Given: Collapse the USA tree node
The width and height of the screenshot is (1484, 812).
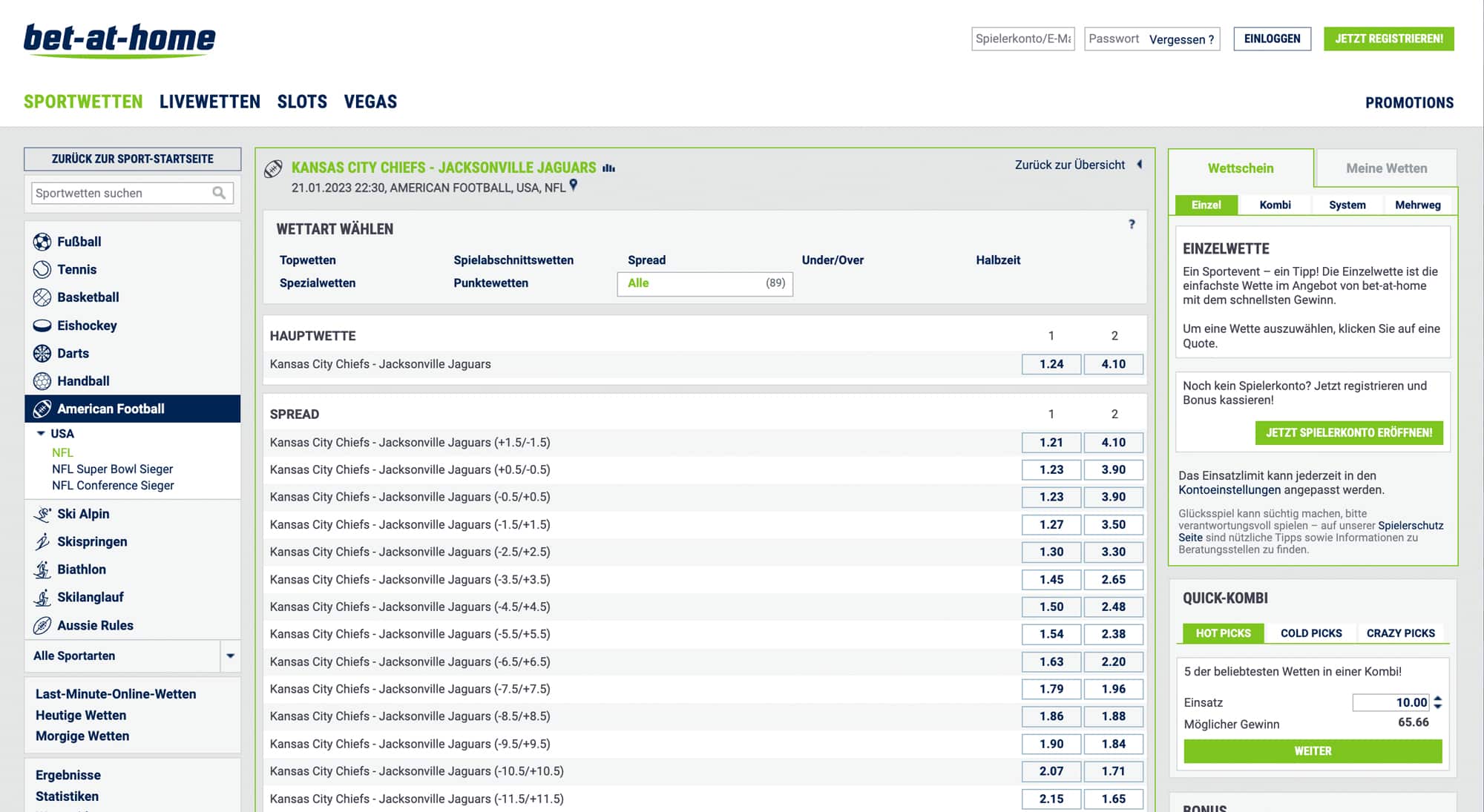Looking at the screenshot, I should [41, 433].
